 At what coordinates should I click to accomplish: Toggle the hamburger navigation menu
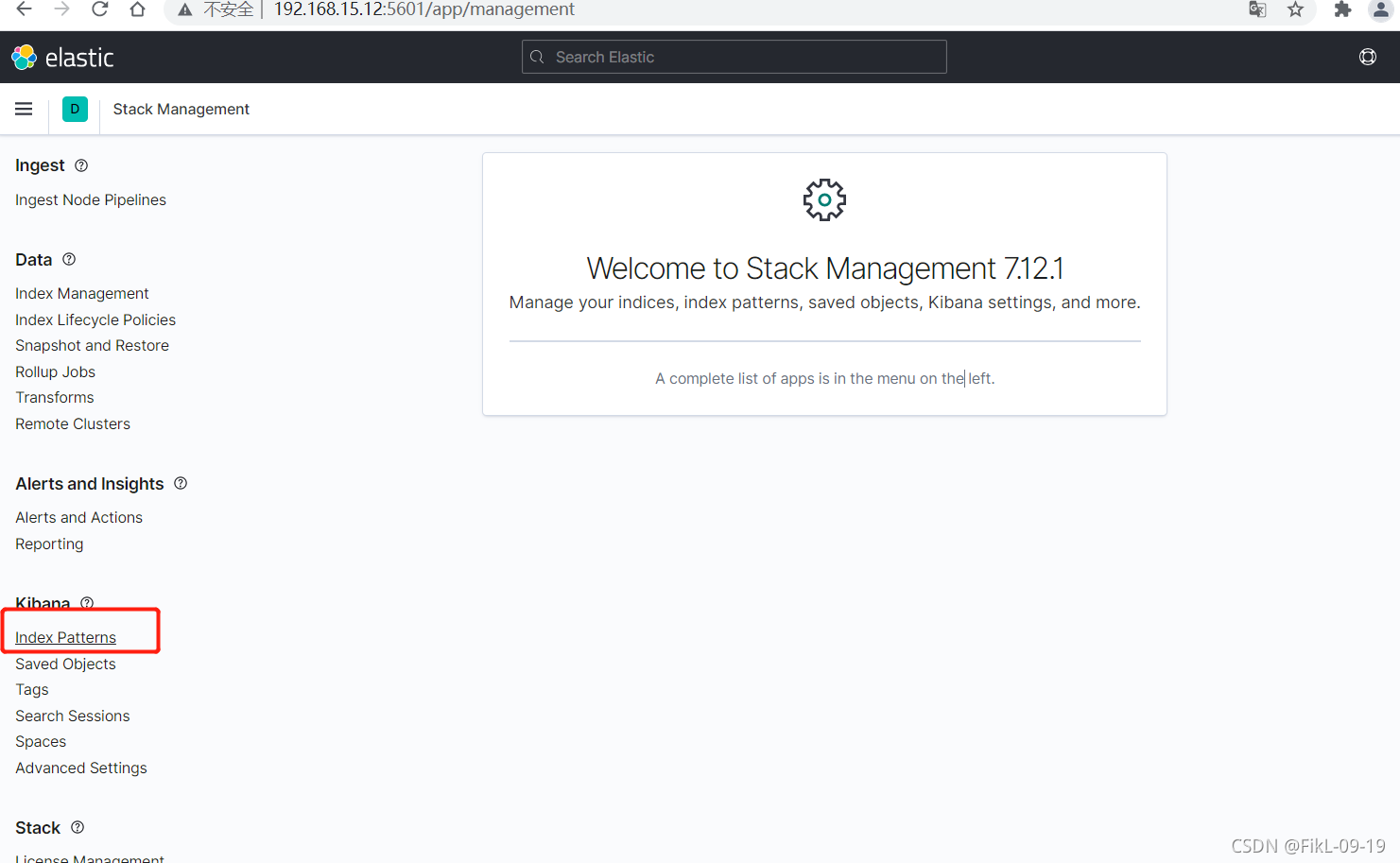click(x=24, y=109)
